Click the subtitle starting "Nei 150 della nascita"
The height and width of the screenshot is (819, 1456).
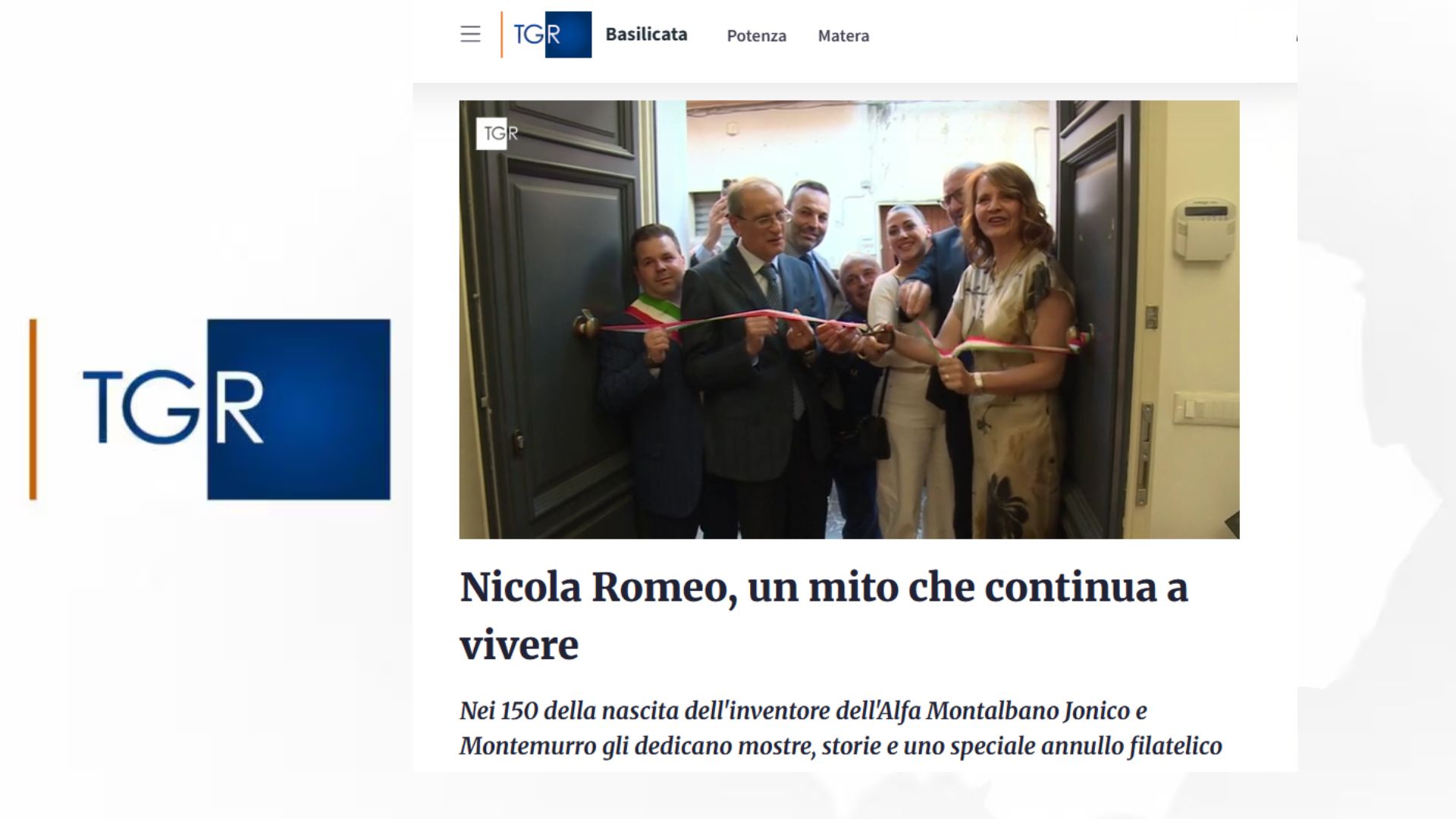pyautogui.click(x=840, y=728)
